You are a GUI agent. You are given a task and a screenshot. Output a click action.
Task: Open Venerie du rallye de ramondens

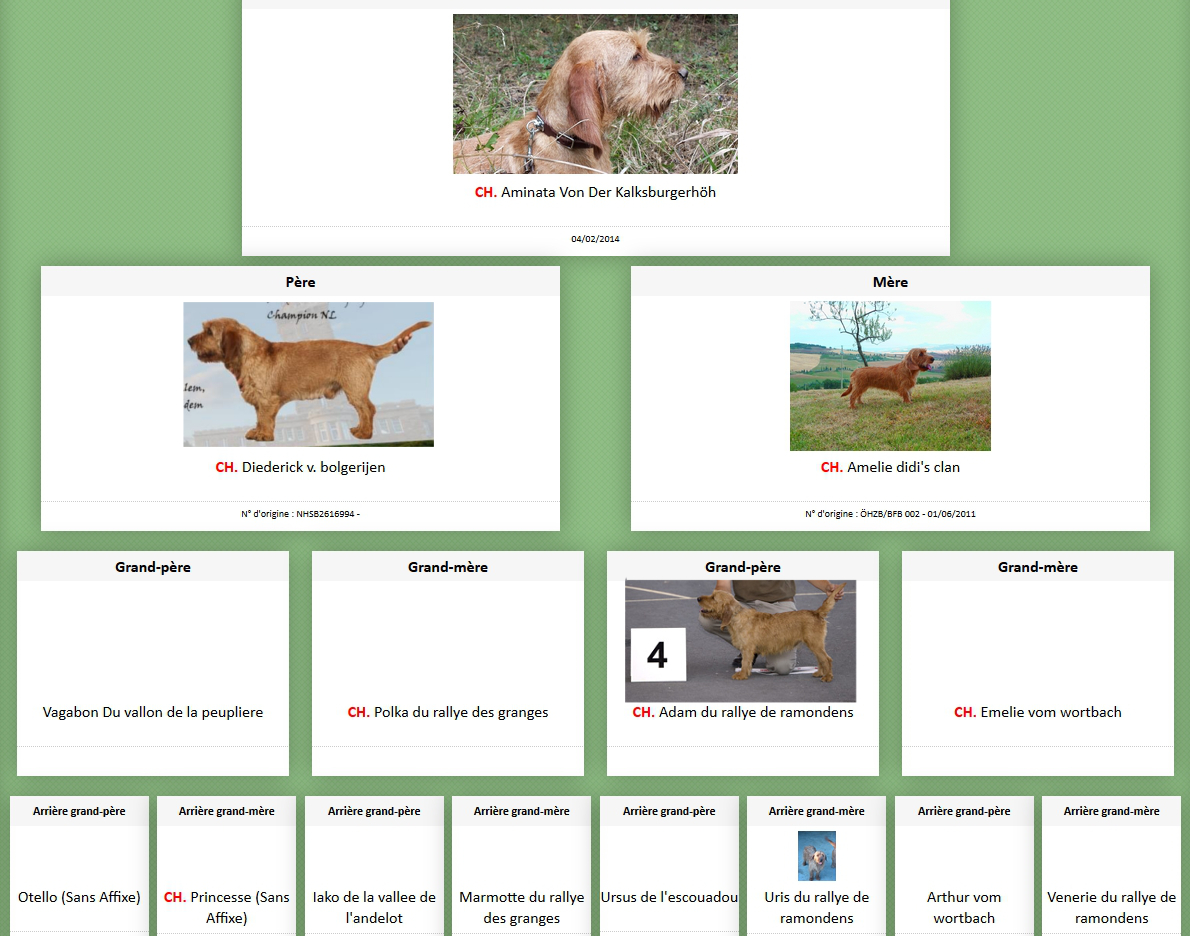1111,907
